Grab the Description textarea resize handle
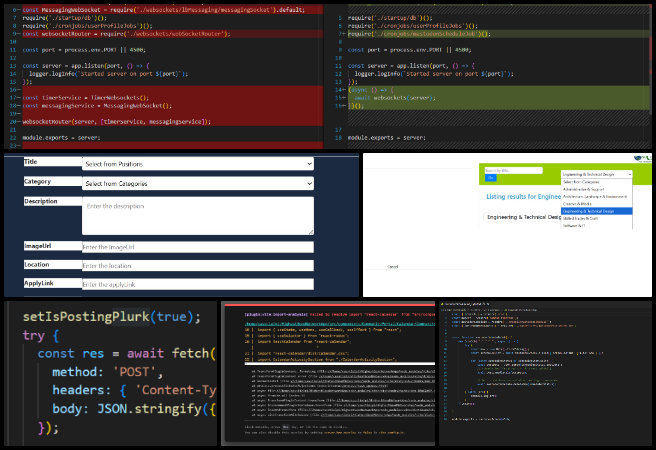The image size is (656, 450). click(x=311, y=232)
